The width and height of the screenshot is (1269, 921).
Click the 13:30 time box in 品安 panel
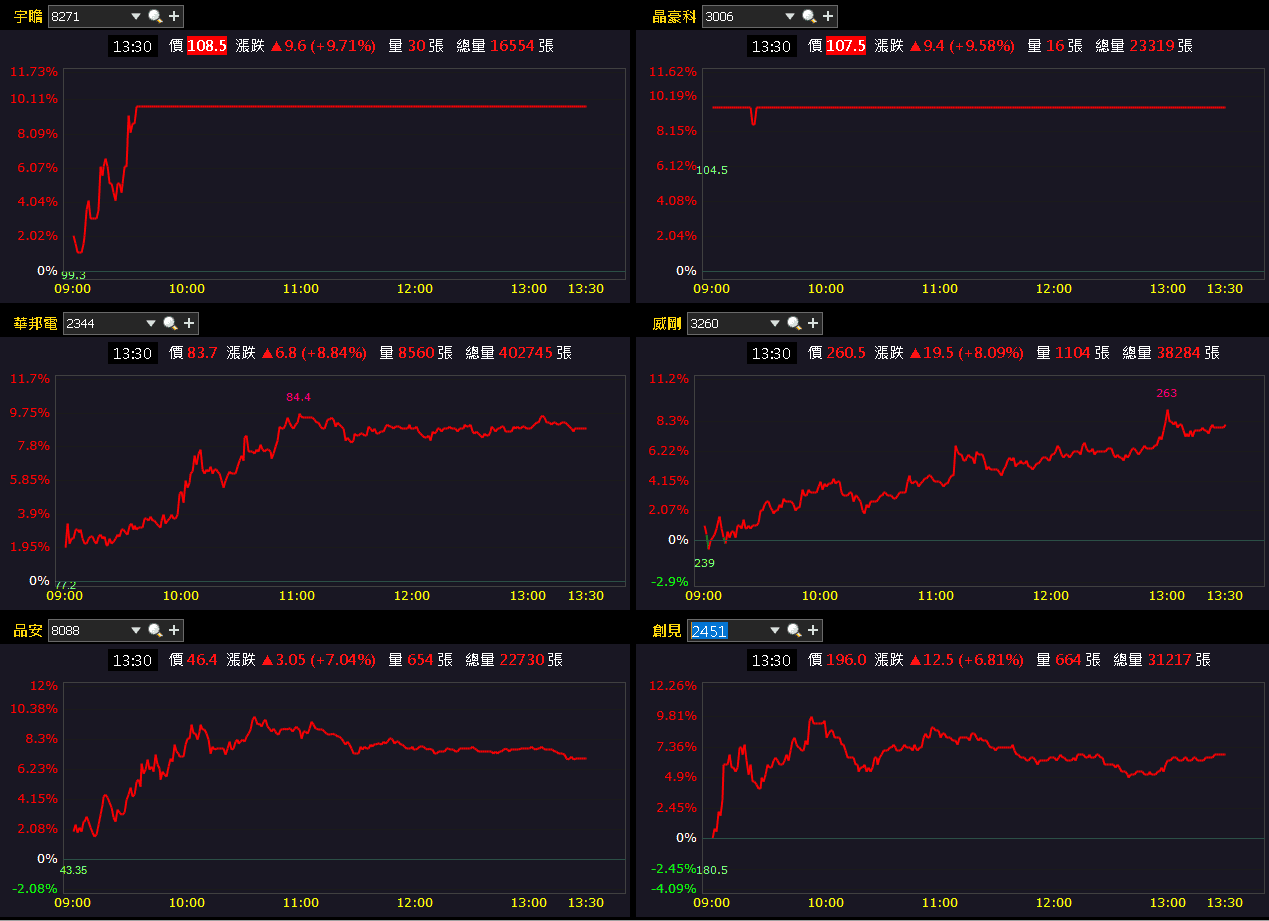[x=132, y=660]
